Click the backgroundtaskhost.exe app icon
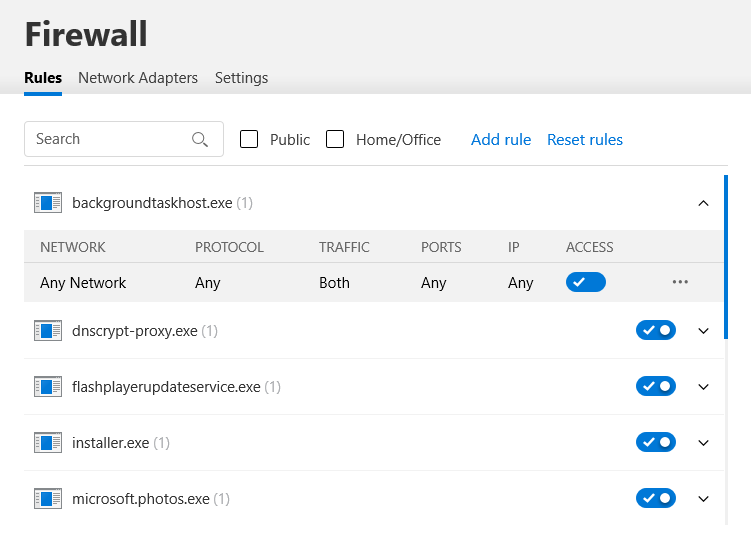The width and height of the screenshot is (751, 547). (48, 203)
